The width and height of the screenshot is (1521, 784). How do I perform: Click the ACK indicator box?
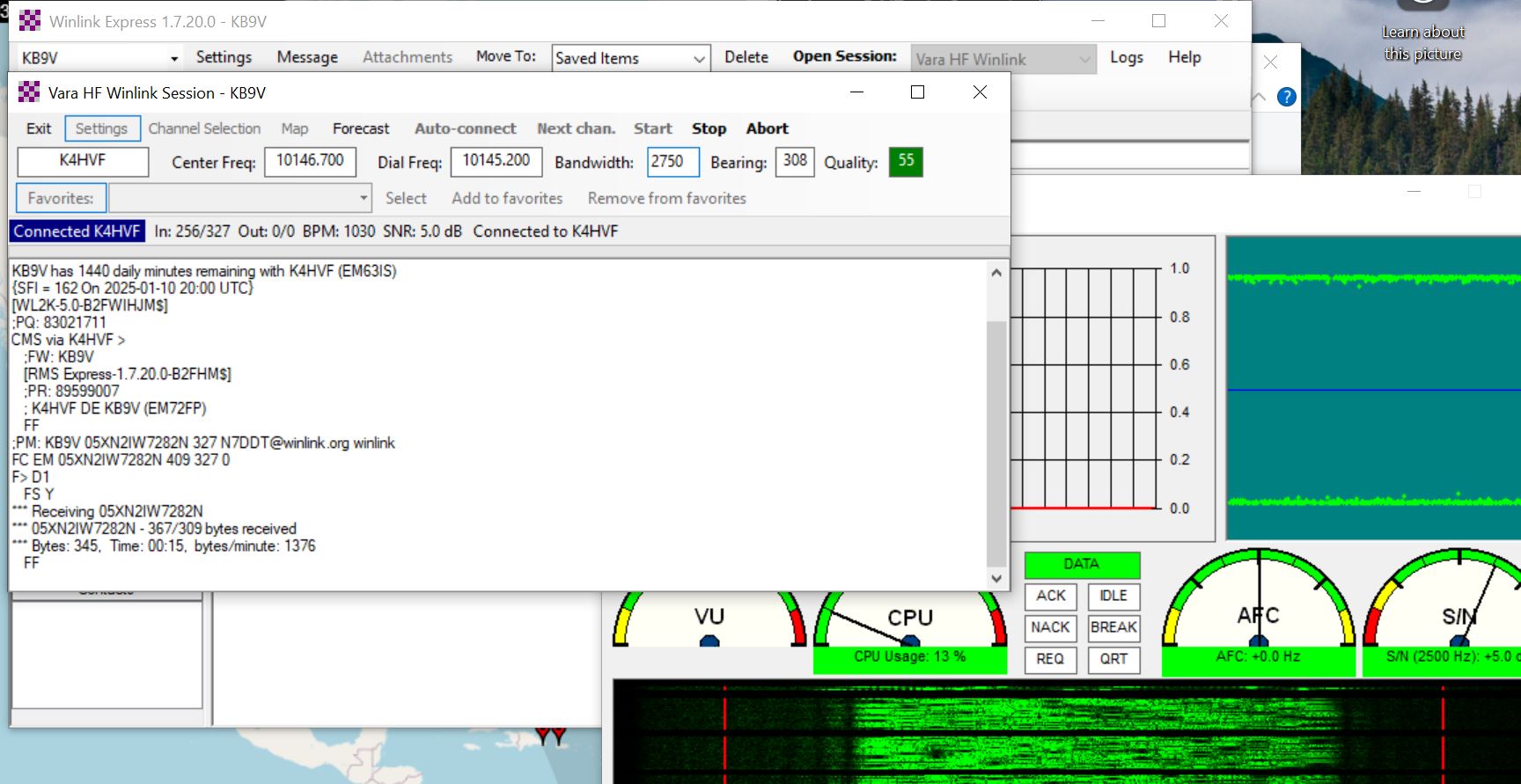(x=1050, y=596)
